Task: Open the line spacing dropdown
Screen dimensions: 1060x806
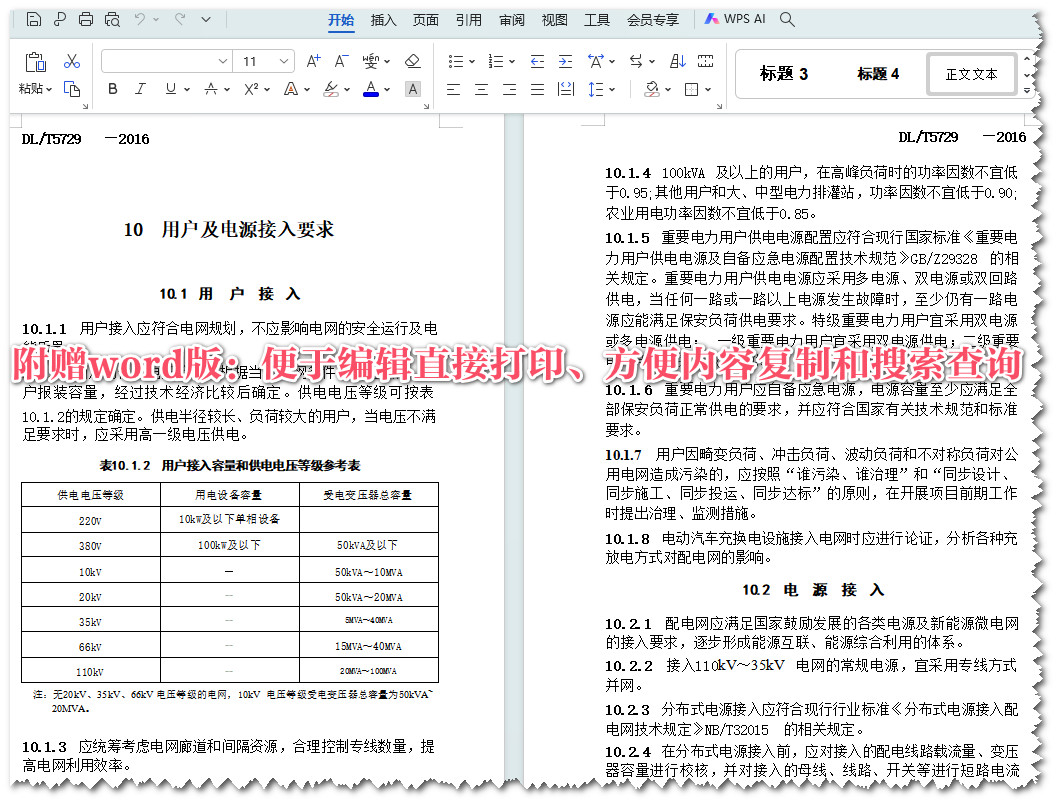Action: tap(611, 89)
